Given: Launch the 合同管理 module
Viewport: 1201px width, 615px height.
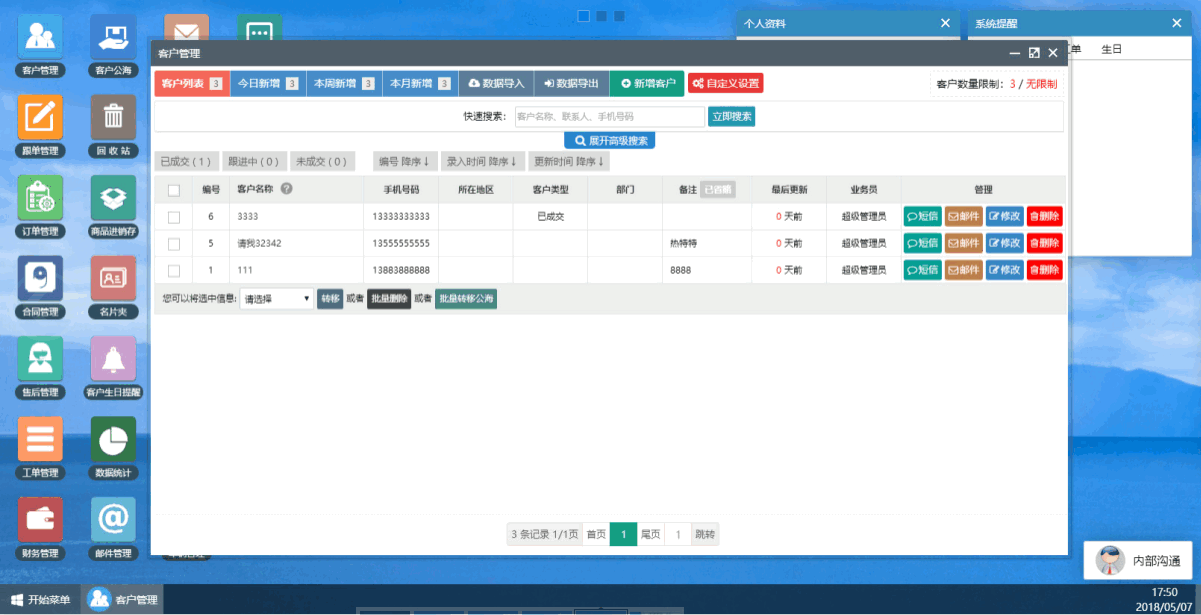Looking at the screenshot, I should coord(40,277).
